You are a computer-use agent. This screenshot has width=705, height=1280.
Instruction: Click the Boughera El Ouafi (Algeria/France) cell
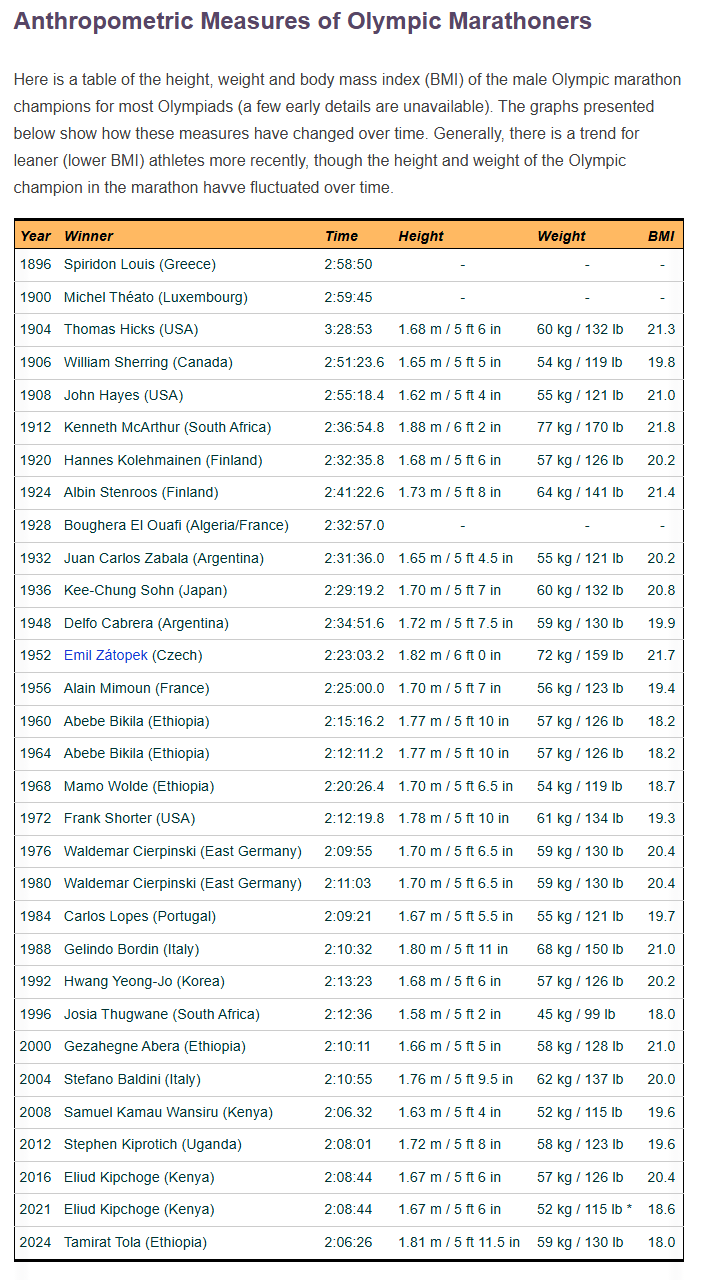coord(176,525)
